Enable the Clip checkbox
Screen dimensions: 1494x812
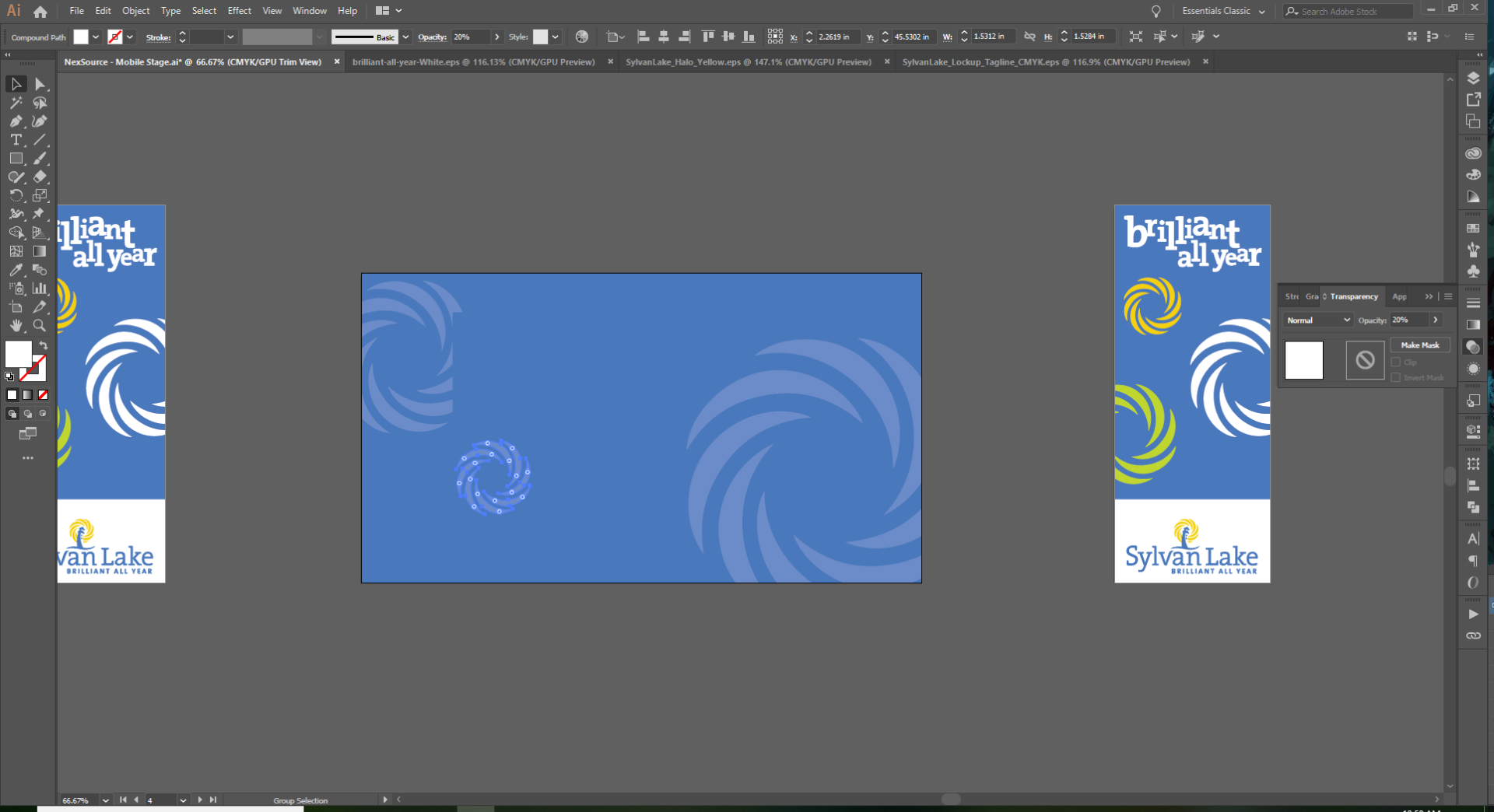tap(1396, 362)
